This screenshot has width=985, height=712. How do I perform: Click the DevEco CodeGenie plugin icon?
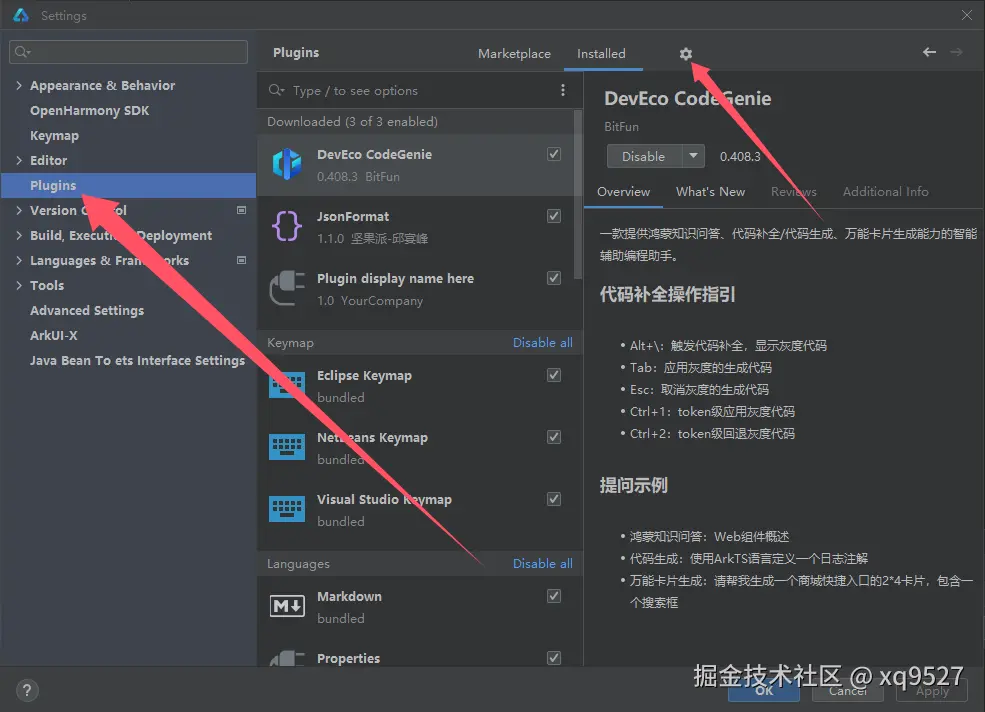pos(287,164)
